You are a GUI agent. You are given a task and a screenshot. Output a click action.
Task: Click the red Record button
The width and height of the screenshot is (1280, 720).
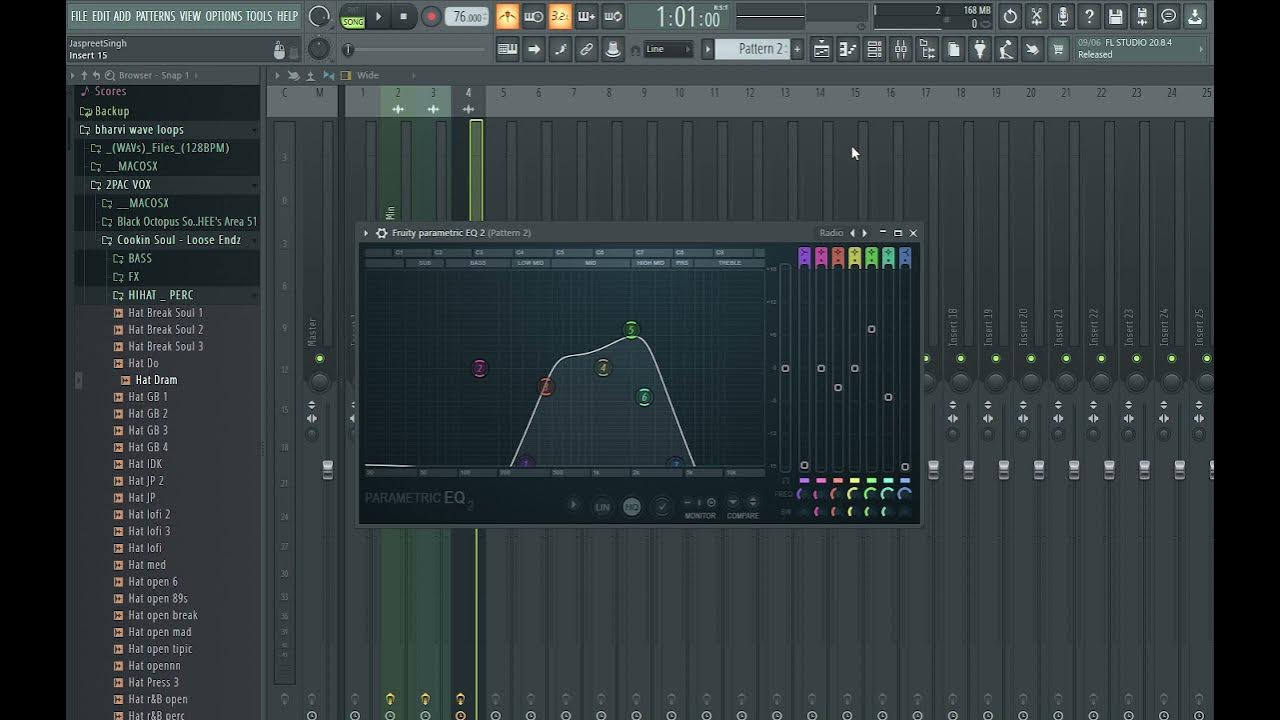point(431,16)
